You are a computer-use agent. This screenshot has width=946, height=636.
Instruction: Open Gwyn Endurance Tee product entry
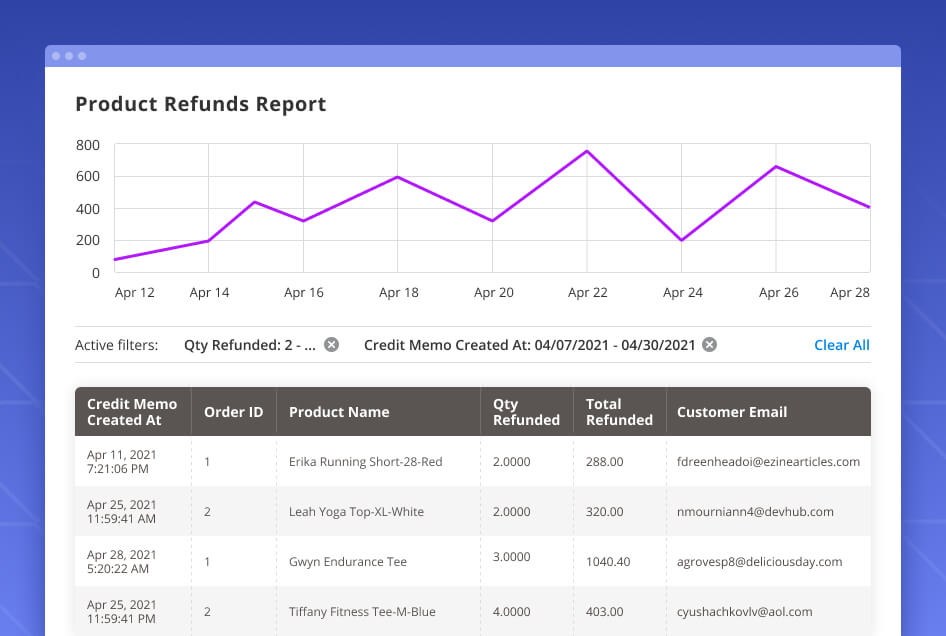coord(347,562)
